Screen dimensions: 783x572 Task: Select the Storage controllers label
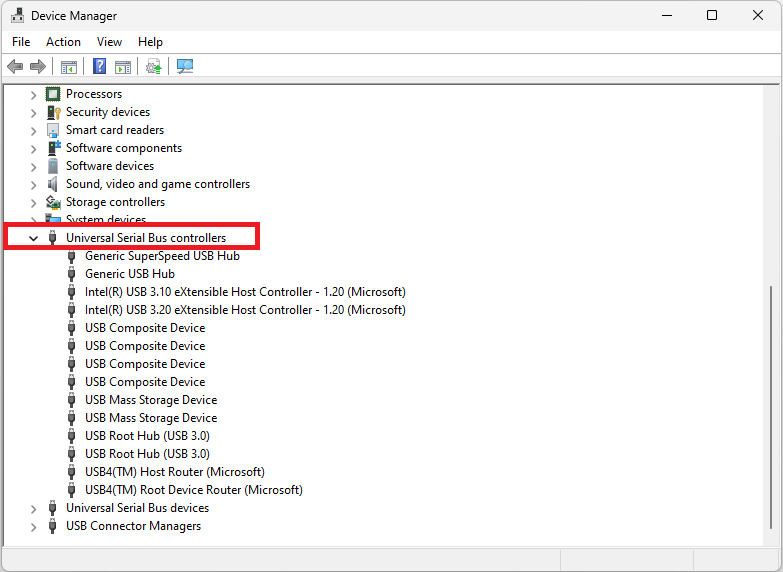pyautogui.click(x=115, y=202)
